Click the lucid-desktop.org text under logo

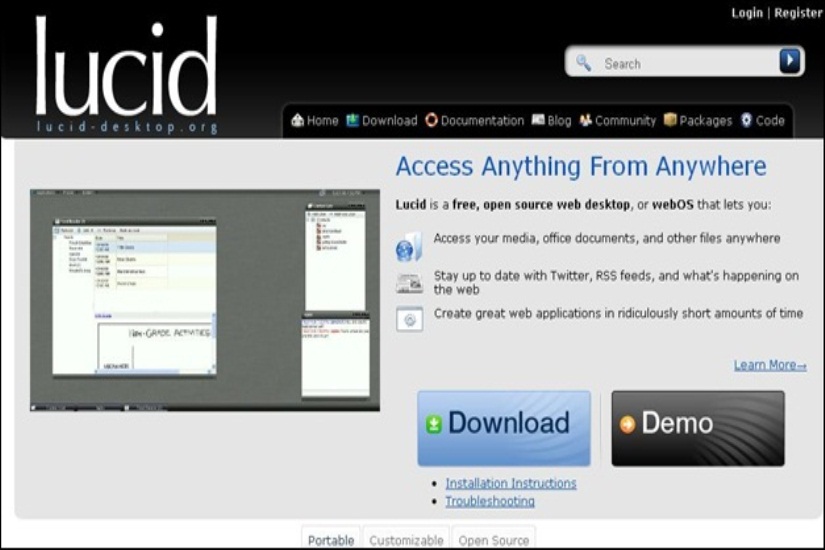click(x=127, y=127)
